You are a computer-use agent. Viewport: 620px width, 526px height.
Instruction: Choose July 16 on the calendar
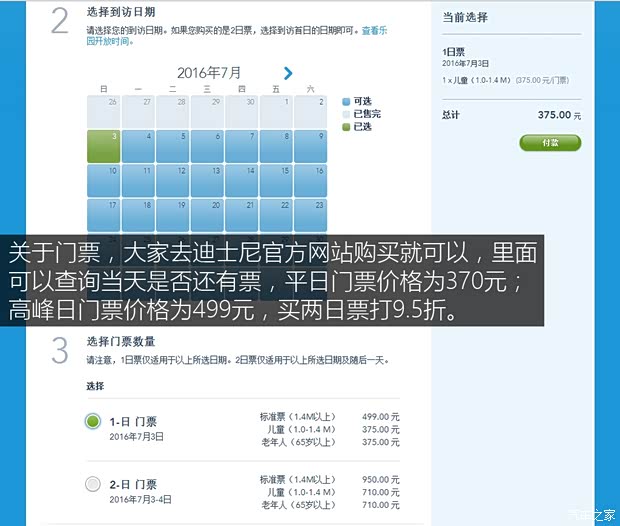(310, 181)
